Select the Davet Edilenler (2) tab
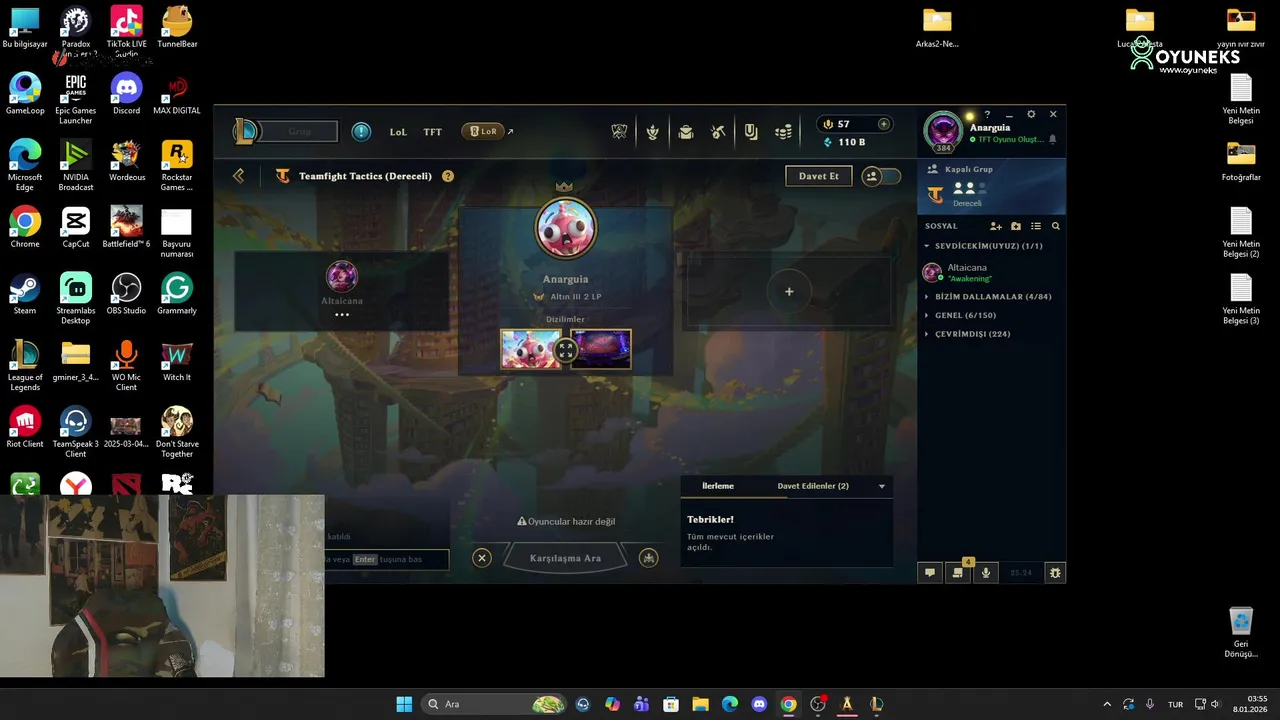Screen dimensions: 1280x720 [x=813, y=486]
